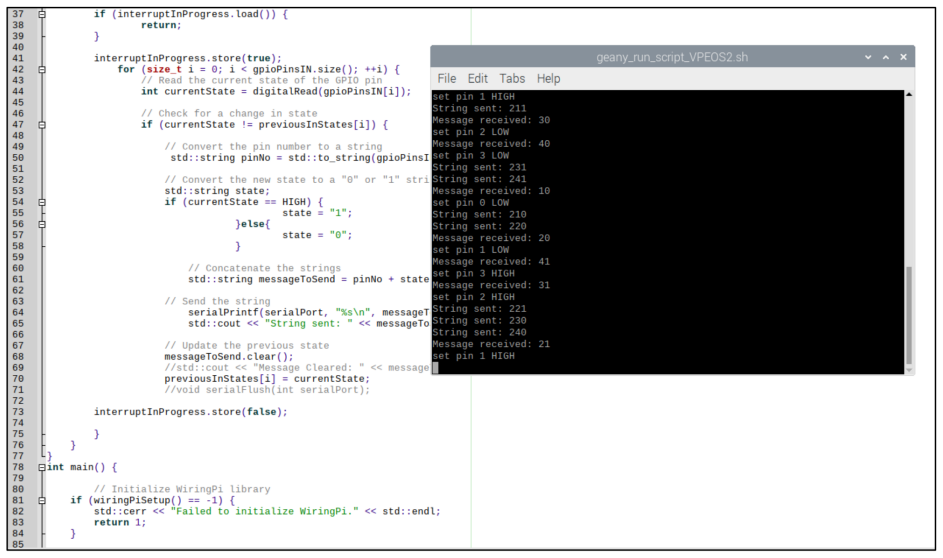Image resolution: width=943 pixels, height=558 pixels.
Task: Collapse the fold marker at line 37
Action: 42,14
